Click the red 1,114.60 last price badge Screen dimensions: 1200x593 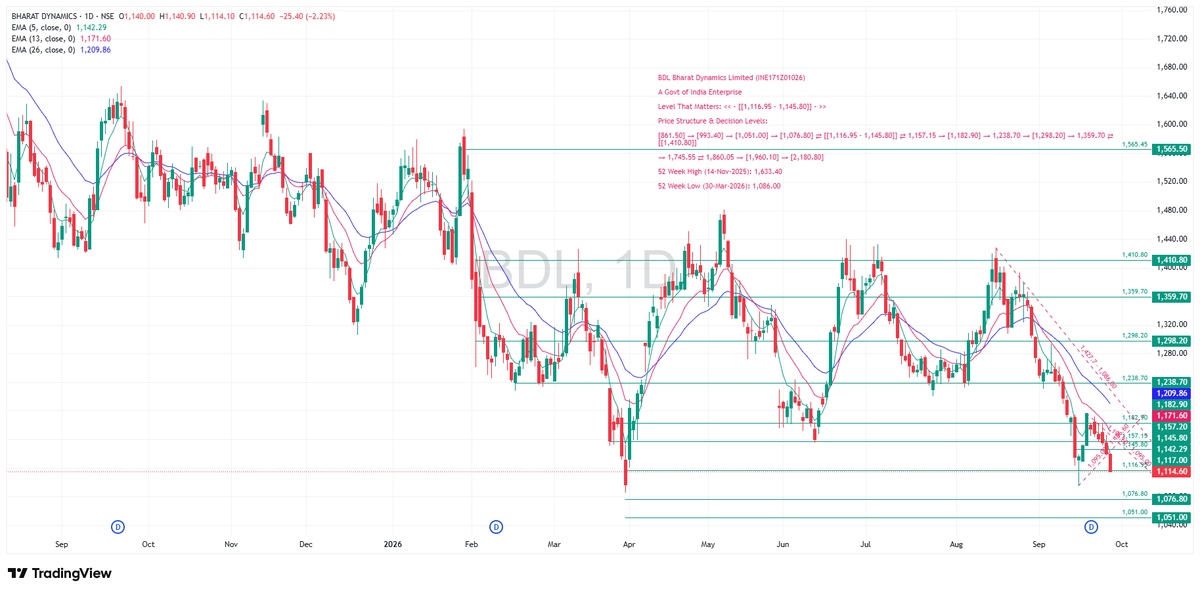coord(1170,471)
